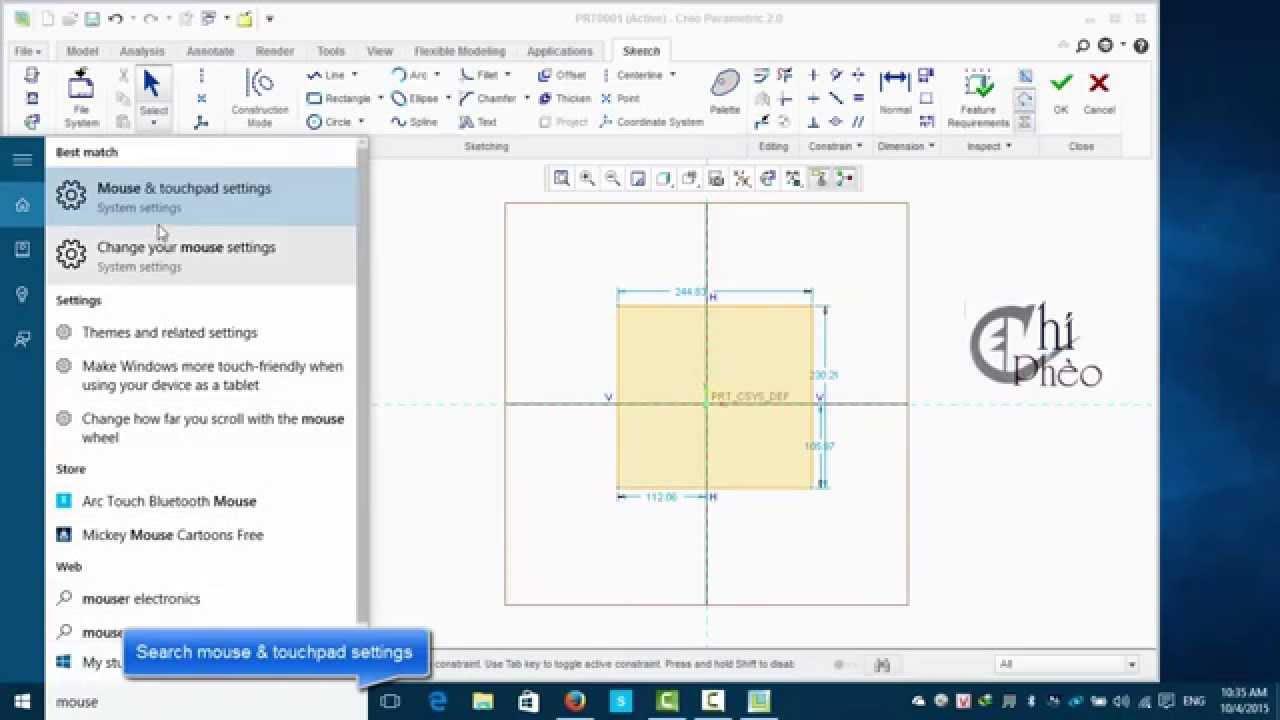
Task: Click OK to accept sketch
Action: [x=1061, y=93]
